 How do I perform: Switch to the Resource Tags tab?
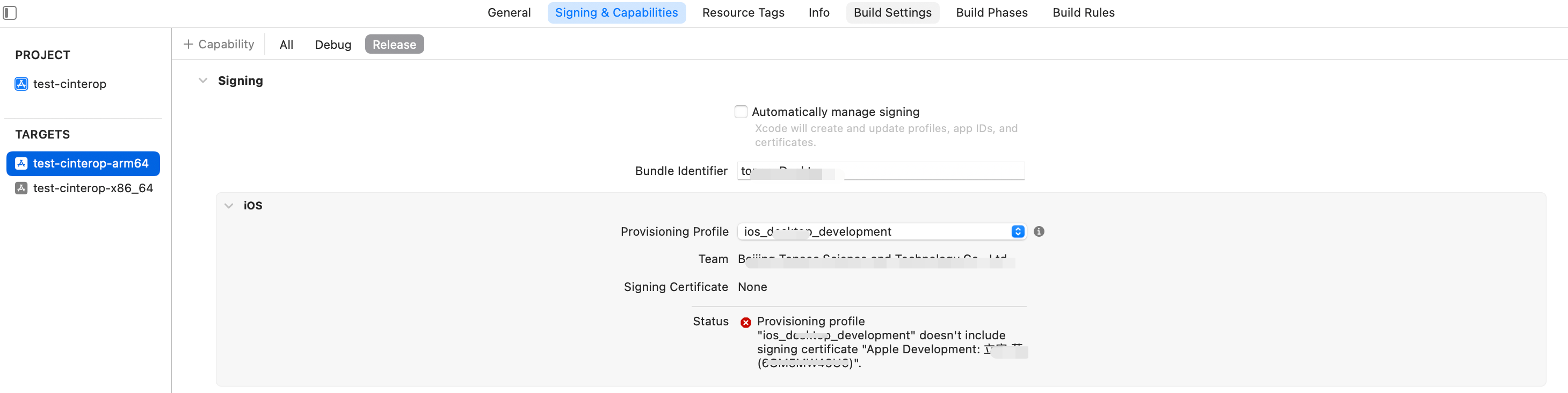743,13
